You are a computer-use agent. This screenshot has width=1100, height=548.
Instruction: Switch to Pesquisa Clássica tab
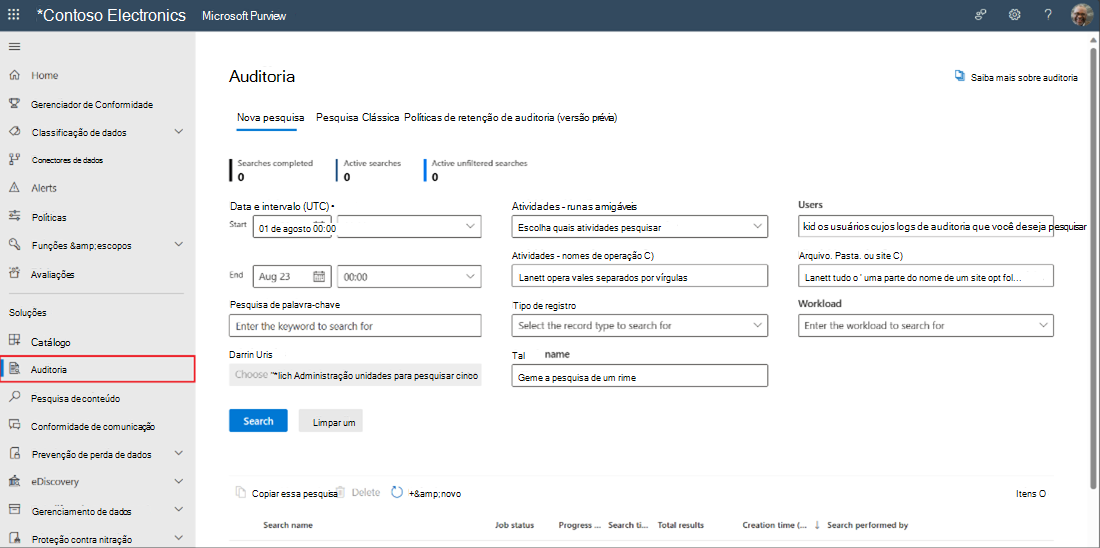[x=358, y=118]
